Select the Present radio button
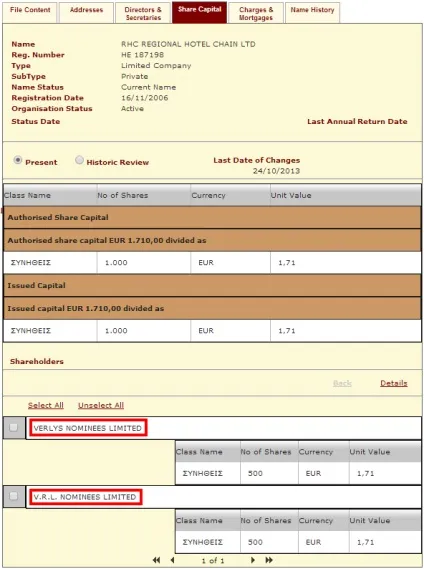This screenshot has width=424, height=569. (17, 160)
